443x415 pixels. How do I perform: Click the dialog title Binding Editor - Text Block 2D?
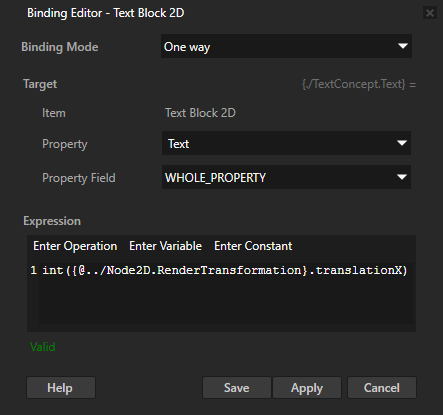pyautogui.click(x=106, y=13)
